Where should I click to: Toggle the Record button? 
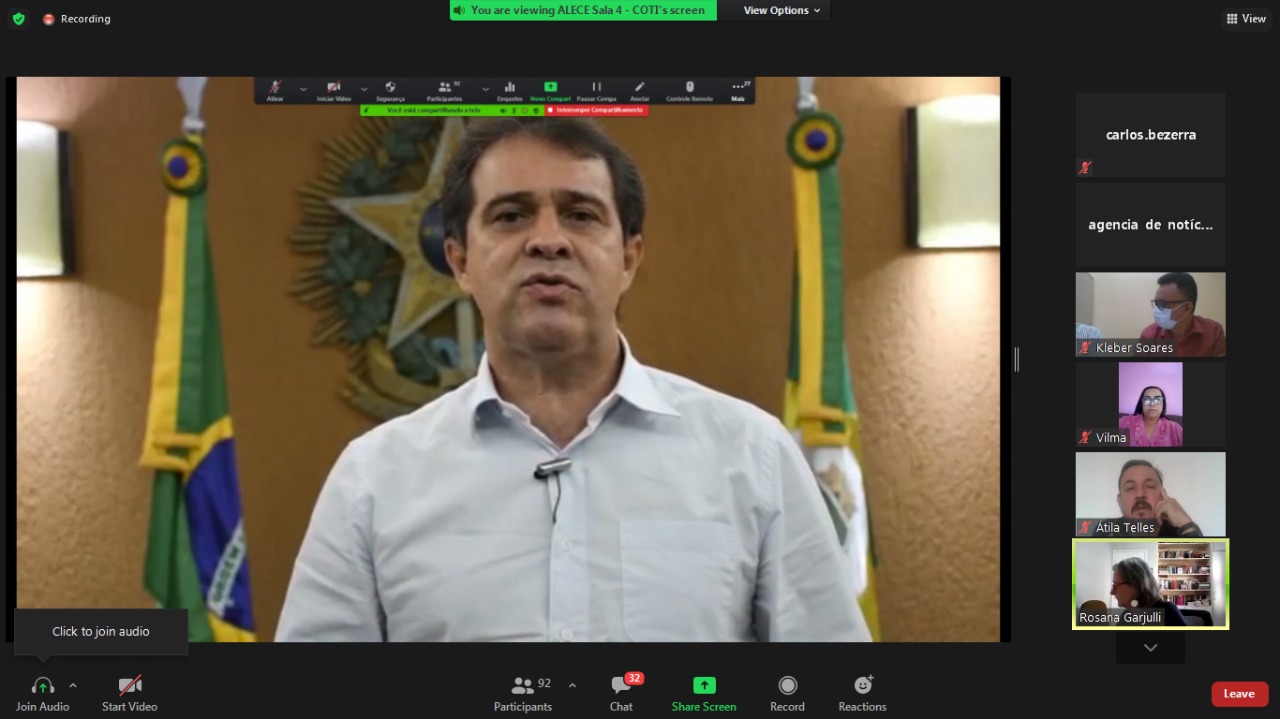coord(787,693)
